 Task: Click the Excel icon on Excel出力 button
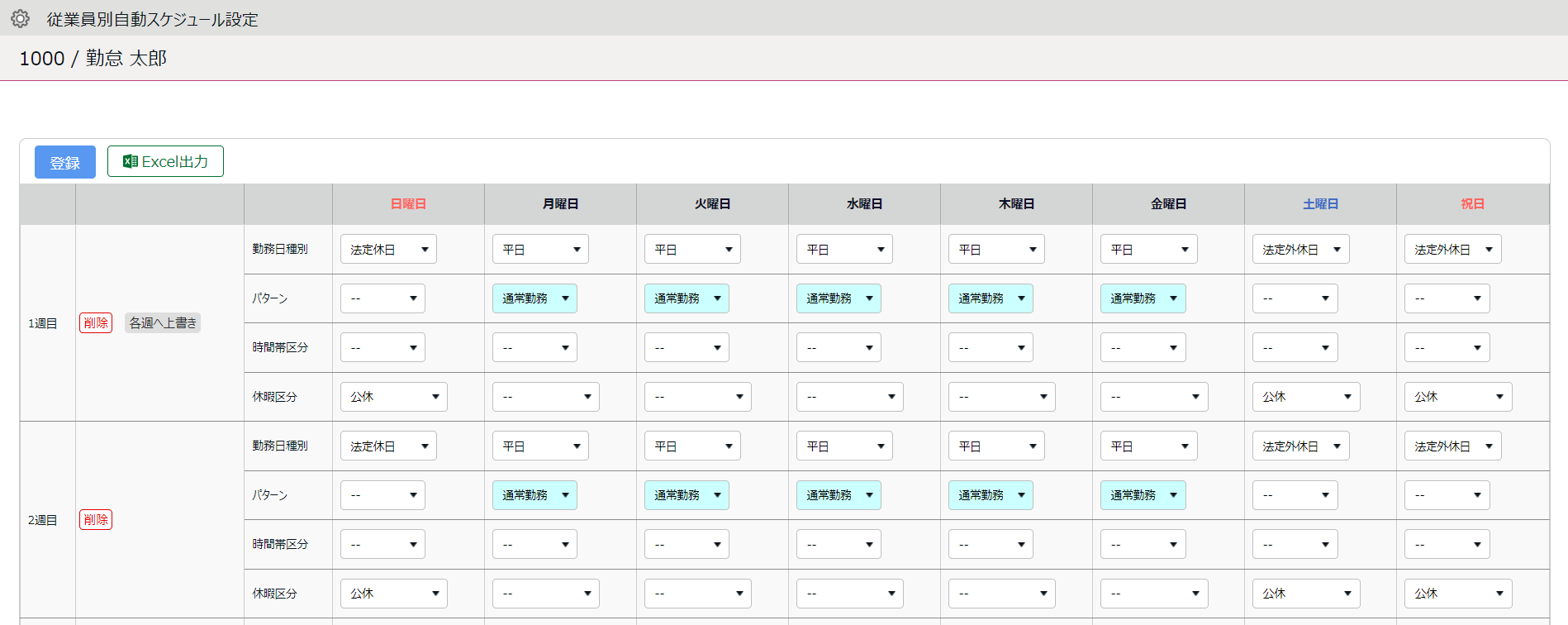(x=130, y=161)
